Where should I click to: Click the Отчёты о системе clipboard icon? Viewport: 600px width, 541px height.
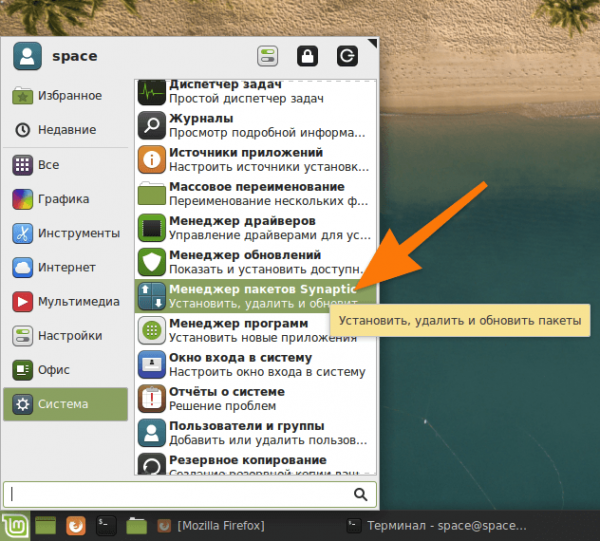[x=152, y=399]
